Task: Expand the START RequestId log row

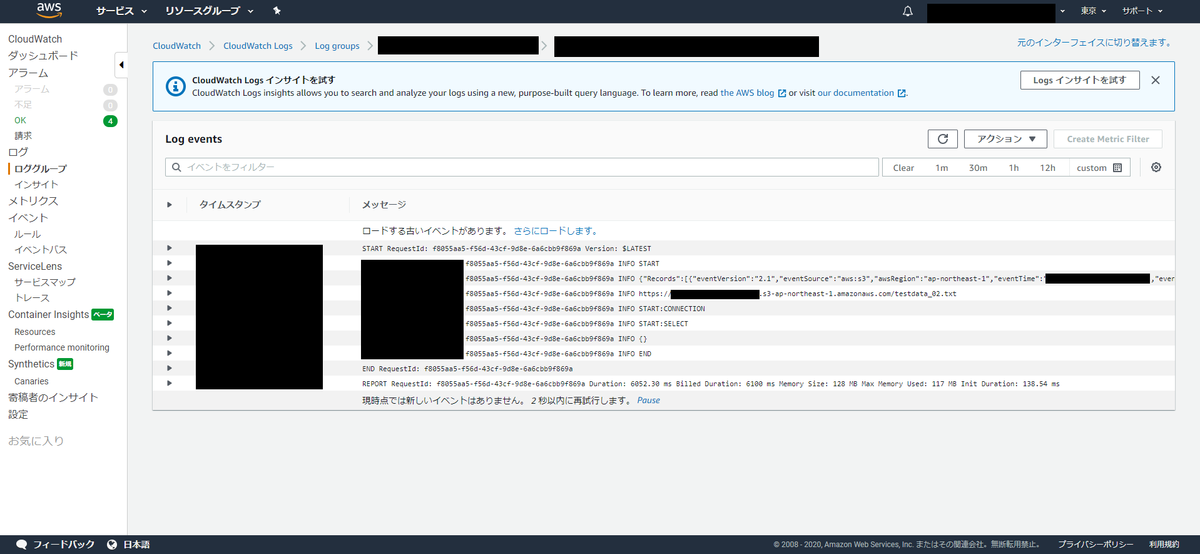Action: click(169, 247)
